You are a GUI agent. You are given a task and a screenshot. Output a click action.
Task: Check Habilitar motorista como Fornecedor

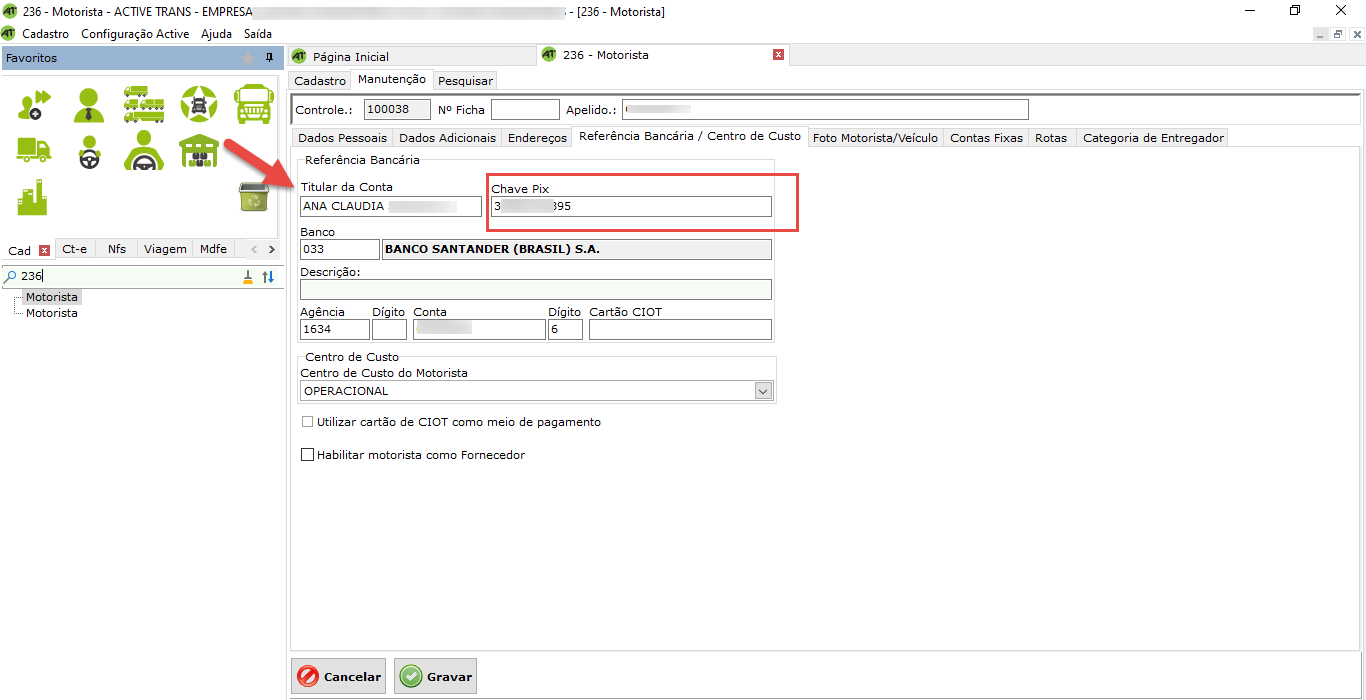pyautogui.click(x=308, y=455)
